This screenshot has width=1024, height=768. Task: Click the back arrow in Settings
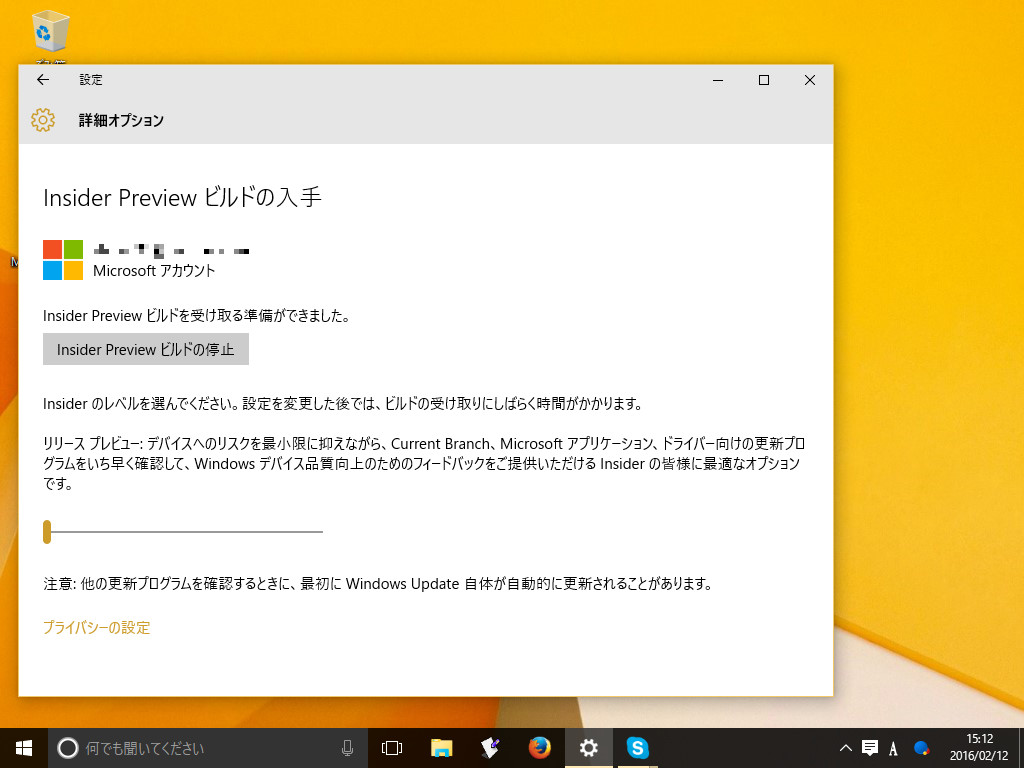click(40, 80)
